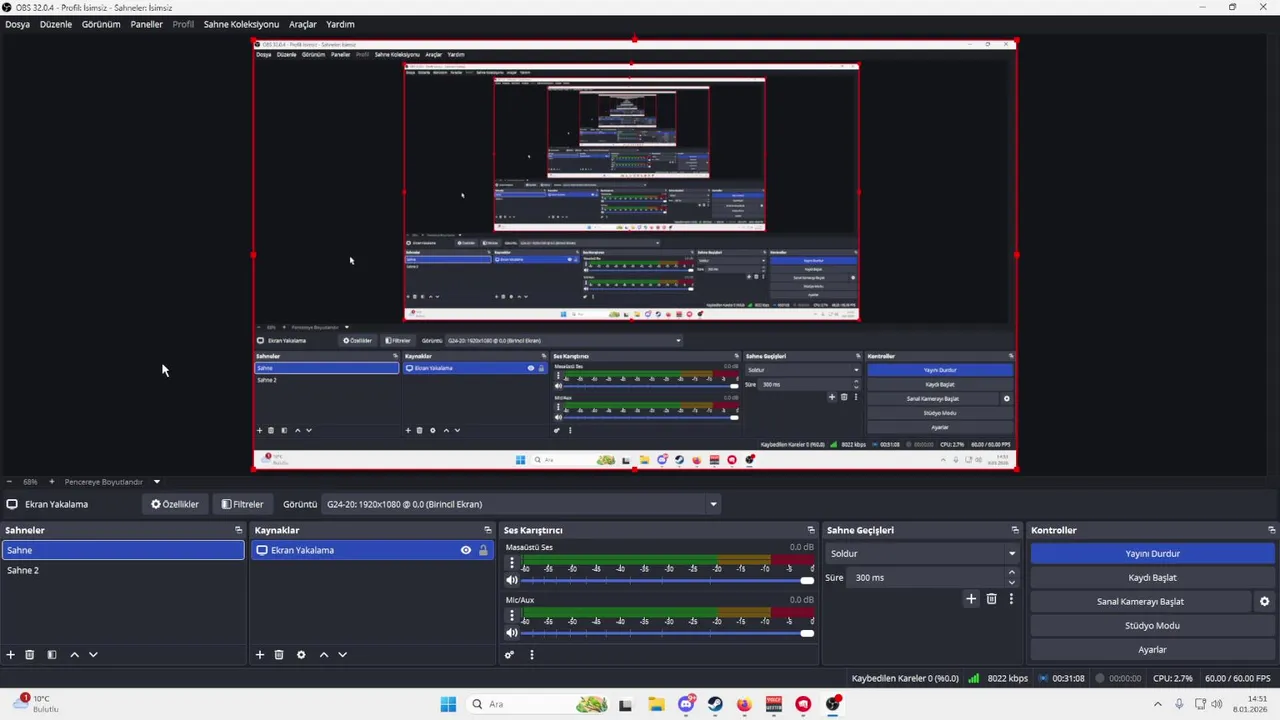Add a source with the Kaynaklar plus icon
Viewport: 1280px width, 720px height.
[x=260, y=655]
